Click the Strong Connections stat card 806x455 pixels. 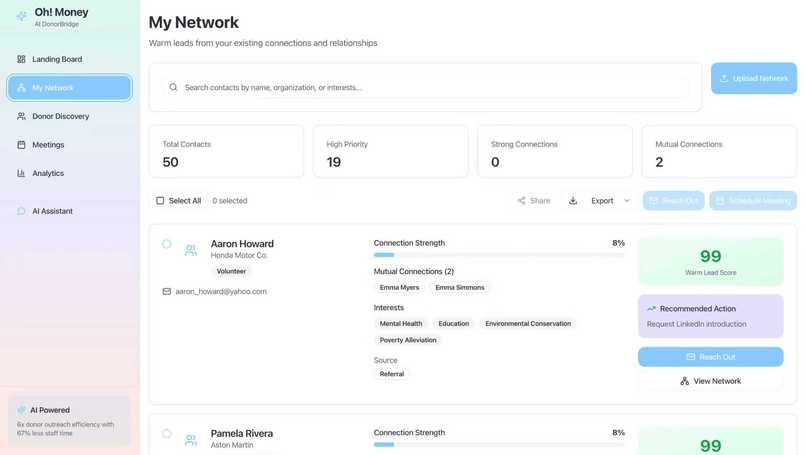point(555,152)
